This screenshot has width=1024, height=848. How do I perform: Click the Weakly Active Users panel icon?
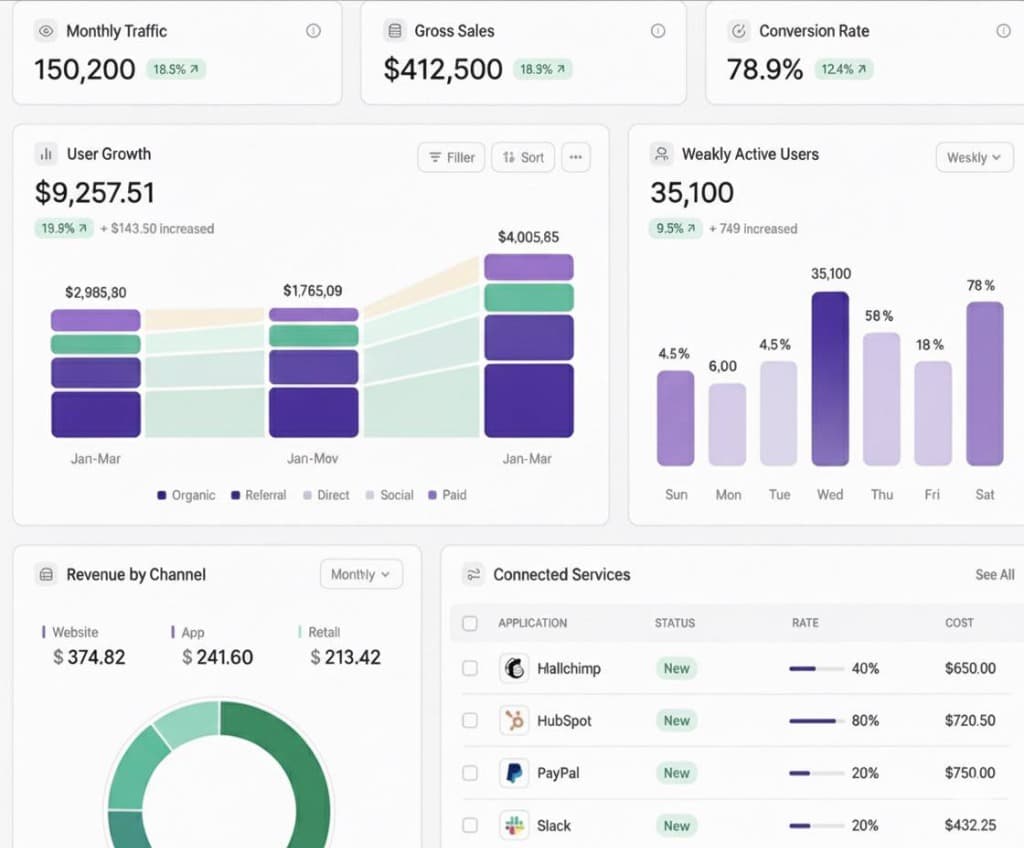659,154
